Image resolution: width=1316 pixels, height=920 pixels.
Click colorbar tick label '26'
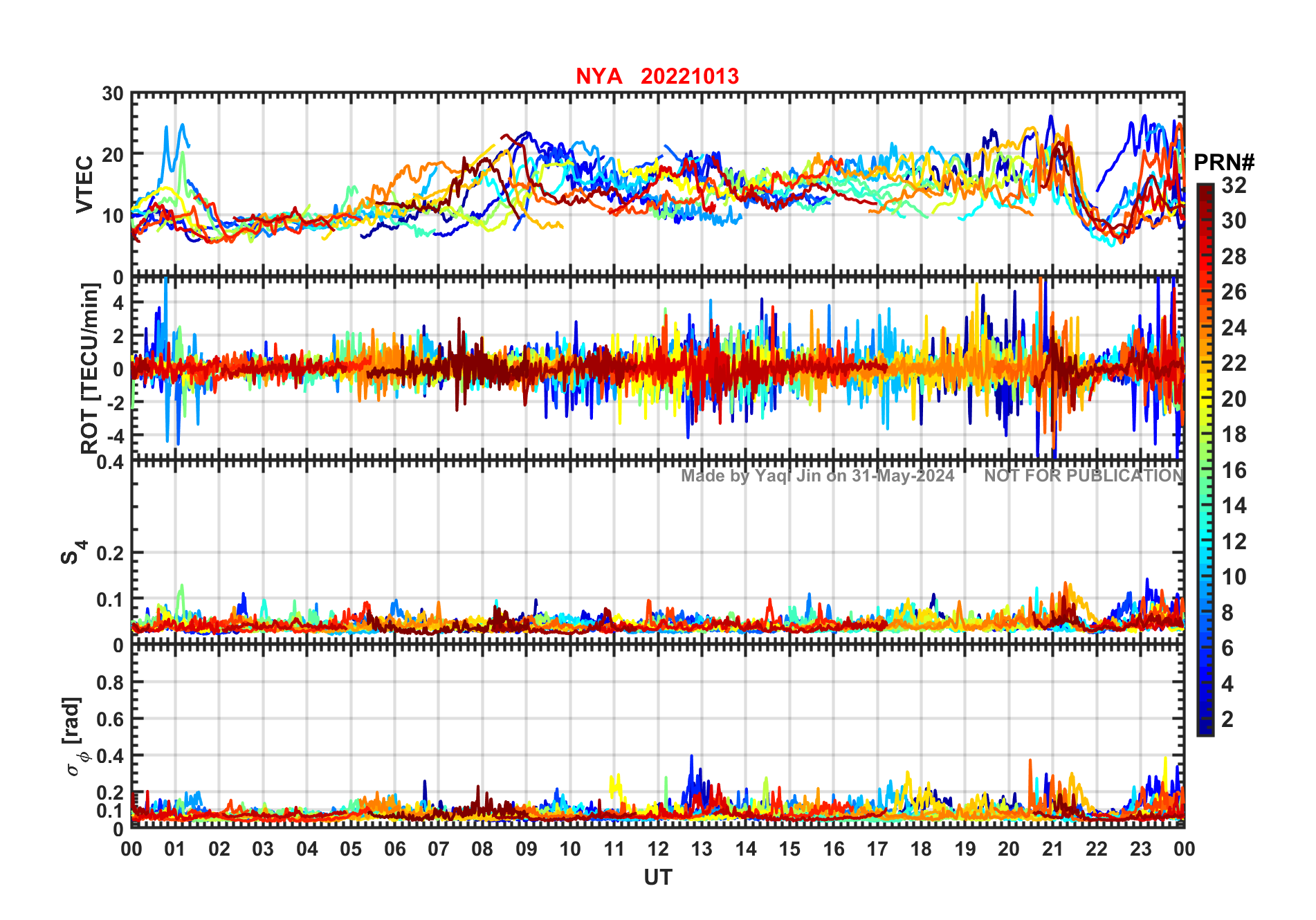[x=1234, y=292]
